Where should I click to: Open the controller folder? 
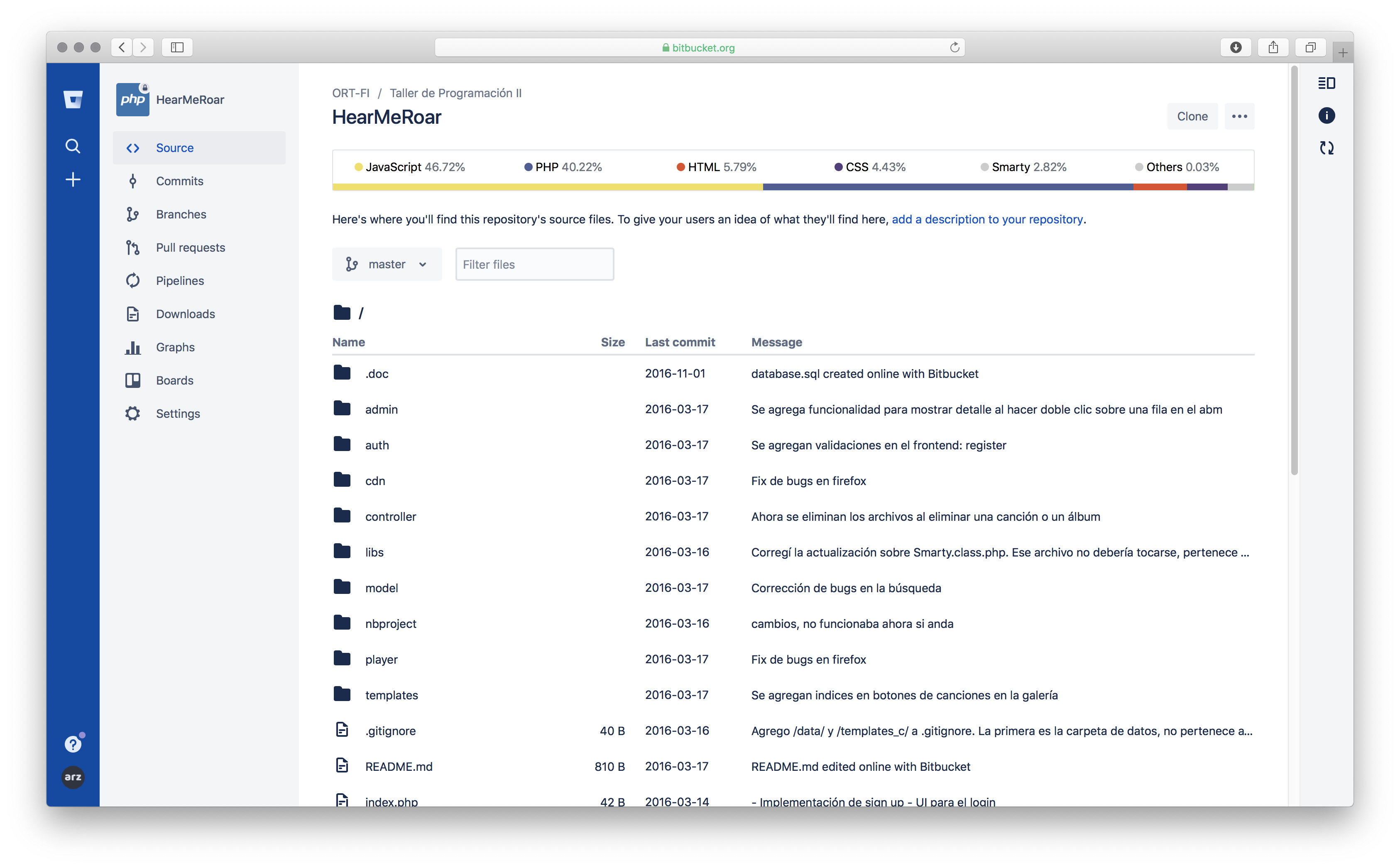[389, 516]
